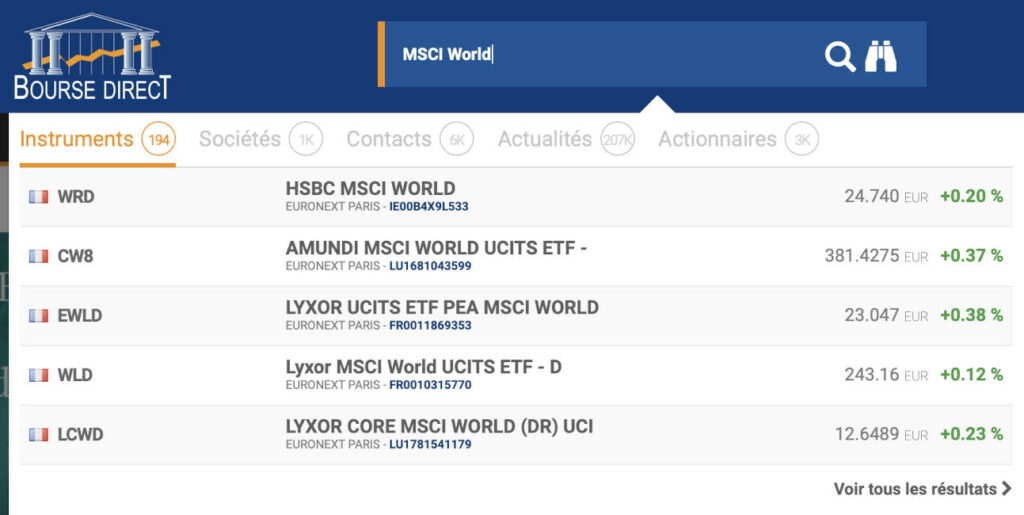This screenshot has width=1024, height=515.
Task: Click the binoculars advanced search icon
Action: coord(881,56)
